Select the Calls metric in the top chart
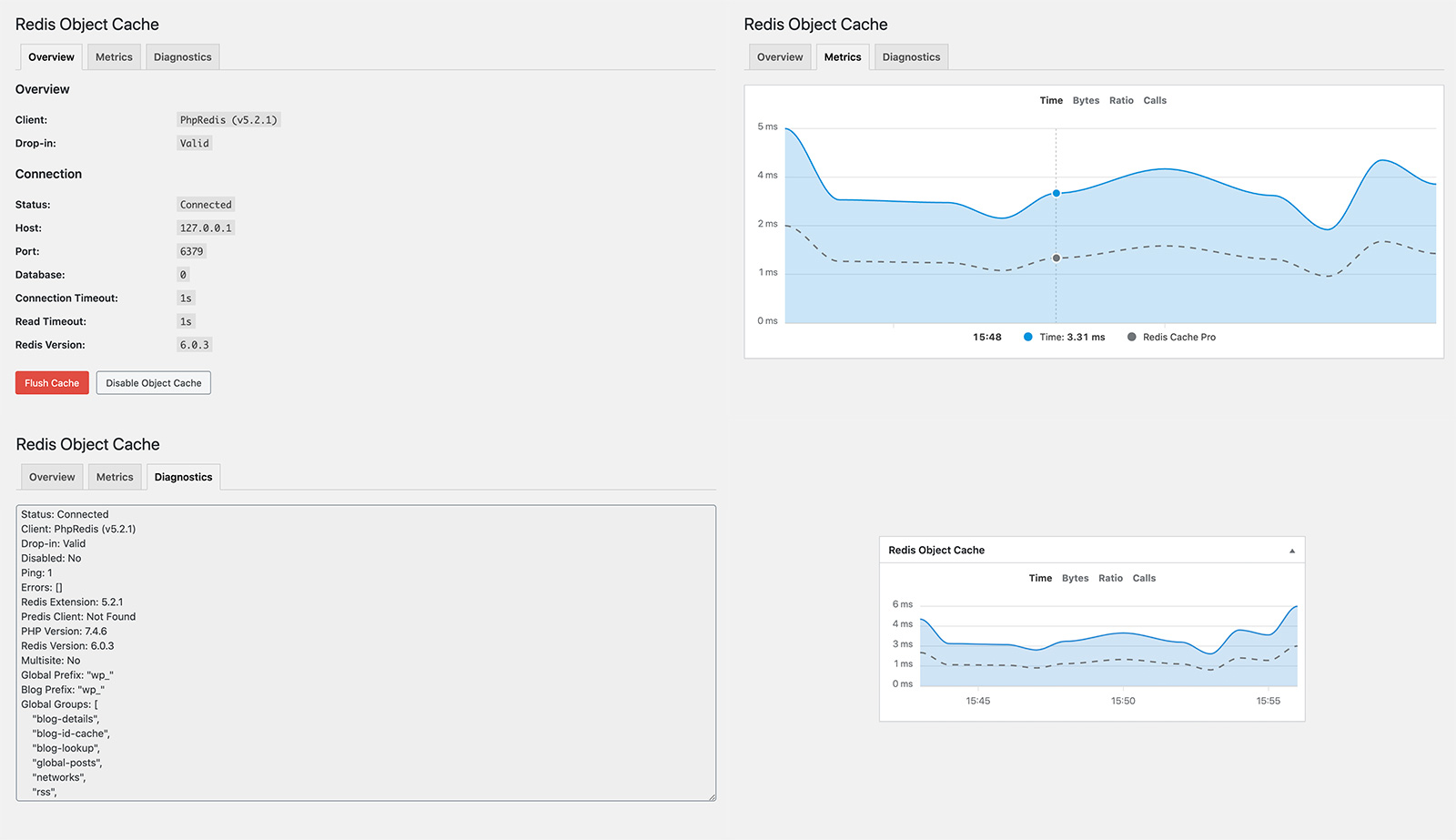 click(x=1155, y=100)
